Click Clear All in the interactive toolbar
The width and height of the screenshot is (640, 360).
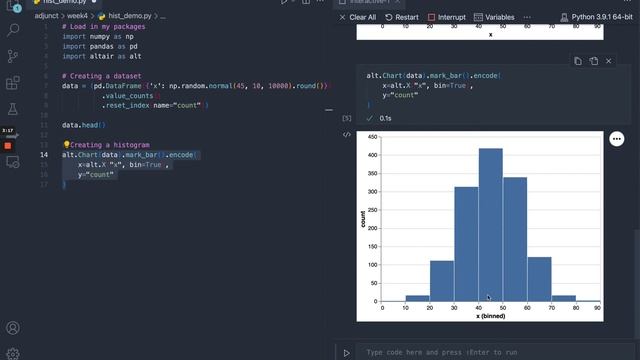358,17
